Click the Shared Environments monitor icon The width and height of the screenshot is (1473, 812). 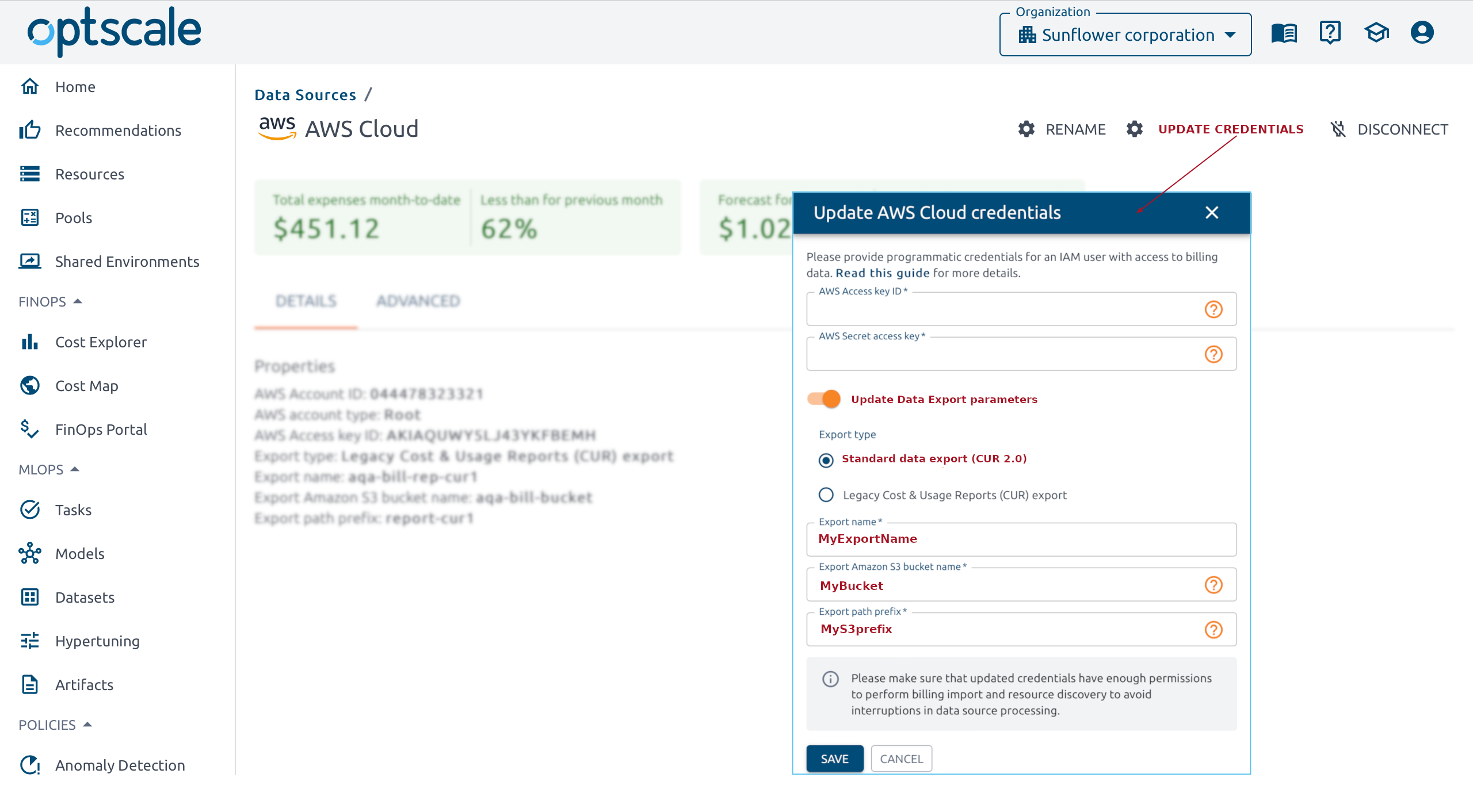click(x=30, y=261)
